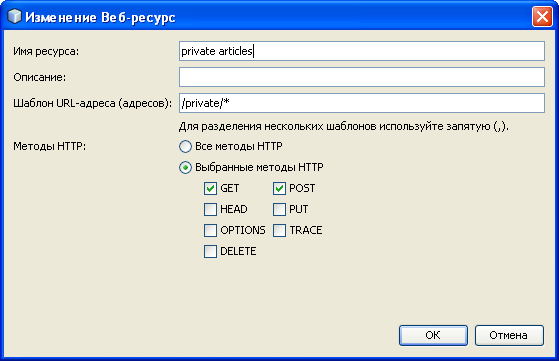The image size is (559, 361).
Task: Confirm changes with the OK button
Action: click(x=433, y=335)
